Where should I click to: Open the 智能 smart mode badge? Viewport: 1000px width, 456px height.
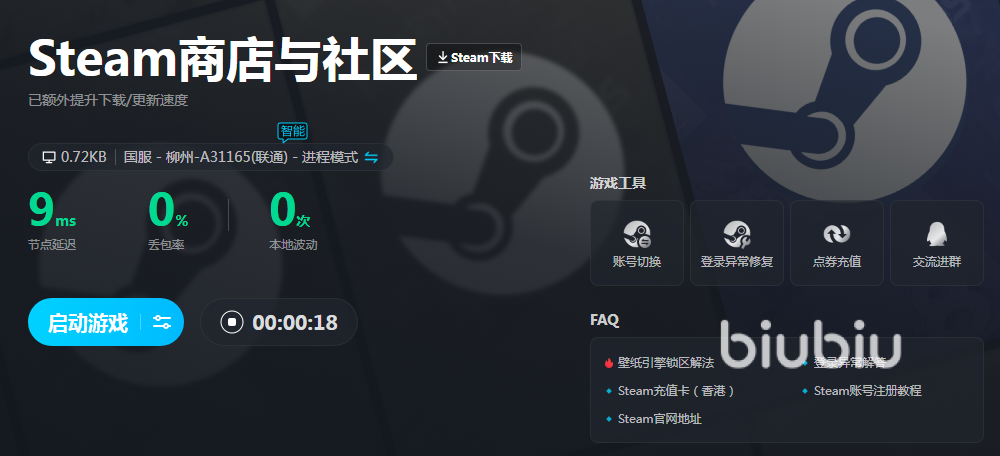(293, 131)
